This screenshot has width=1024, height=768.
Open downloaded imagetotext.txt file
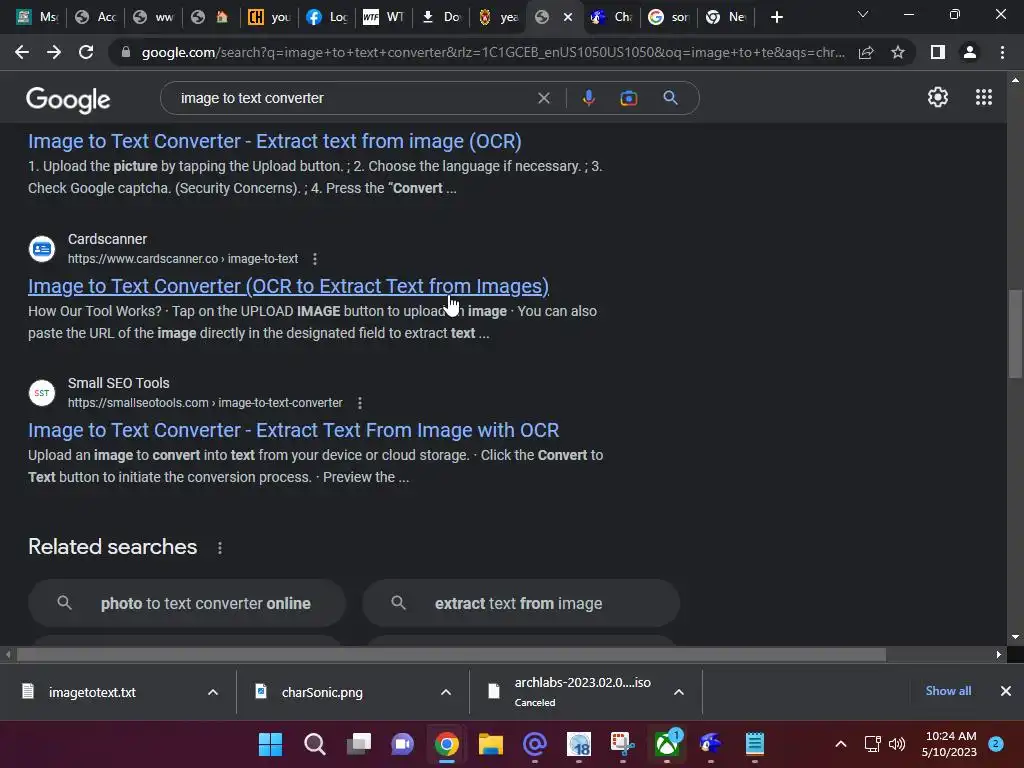tap(92, 692)
